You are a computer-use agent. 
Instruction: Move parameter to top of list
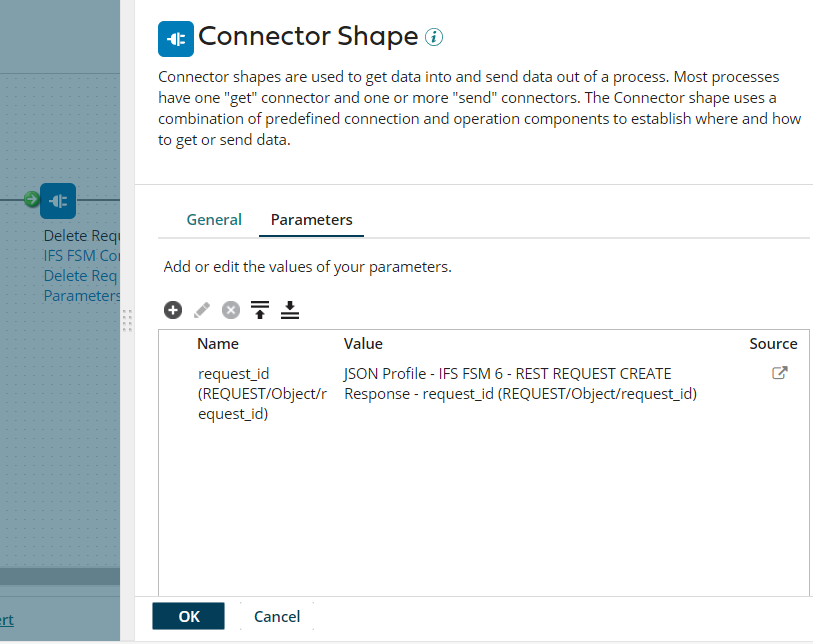(260, 310)
